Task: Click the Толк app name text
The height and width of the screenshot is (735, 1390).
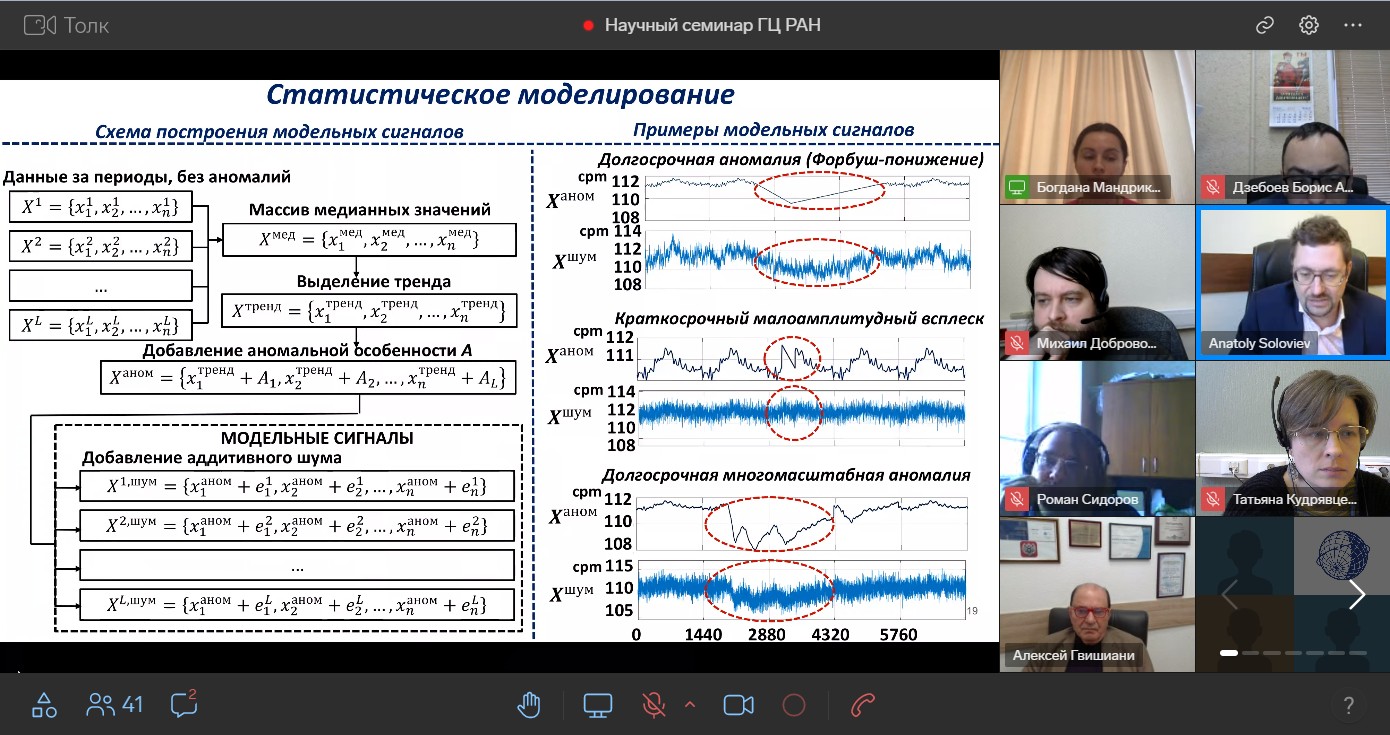Action: (x=87, y=25)
